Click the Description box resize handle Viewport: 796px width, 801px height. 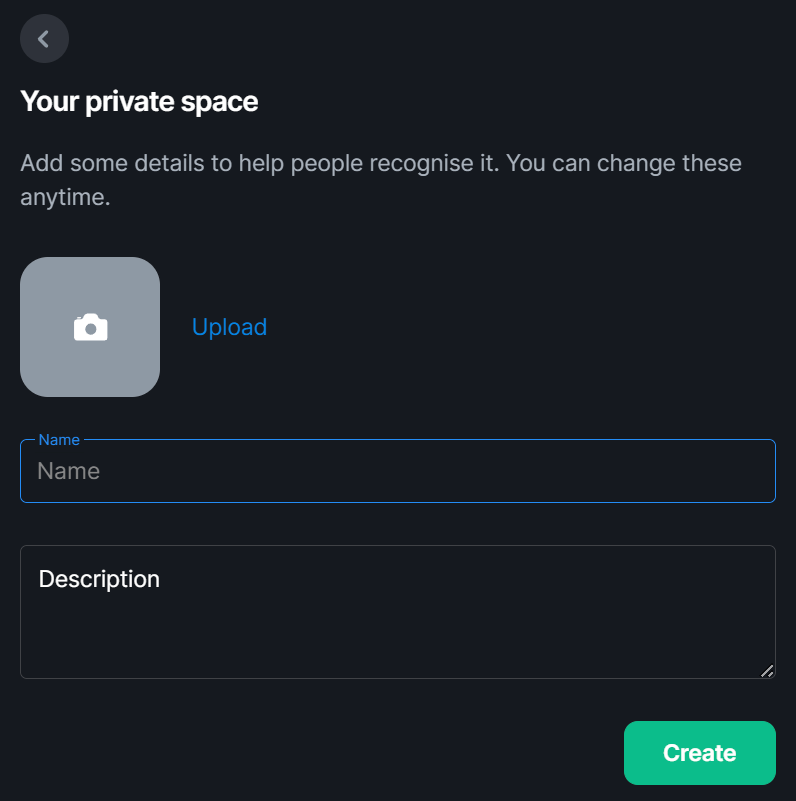(x=767, y=671)
